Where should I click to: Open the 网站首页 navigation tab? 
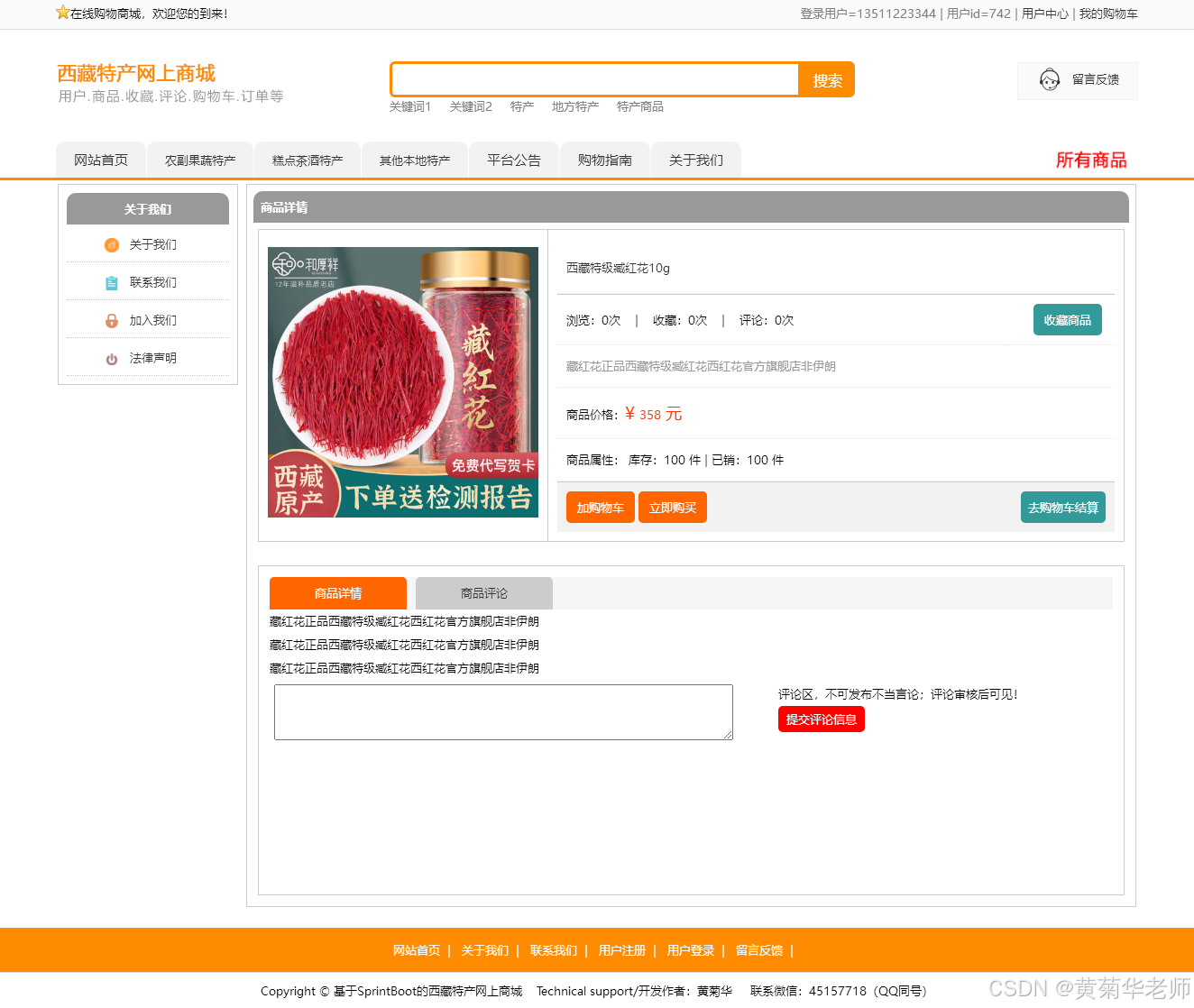click(x=101, y=160)
